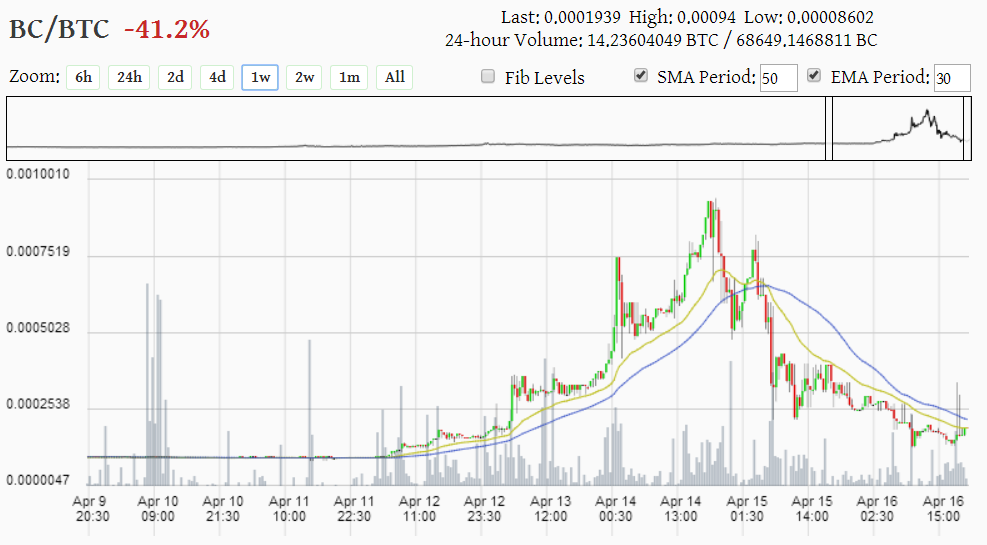Click the 24-hour Volume text
987x545 pixels.
(x=661, y=40)
